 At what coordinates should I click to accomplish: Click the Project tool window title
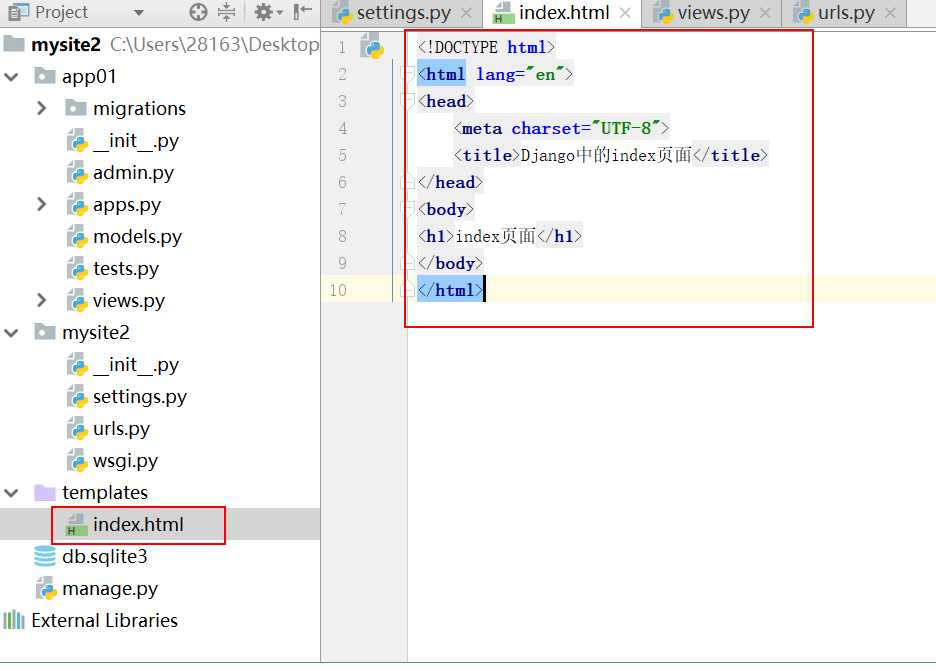pyautogui.click(x=61, y=12)
